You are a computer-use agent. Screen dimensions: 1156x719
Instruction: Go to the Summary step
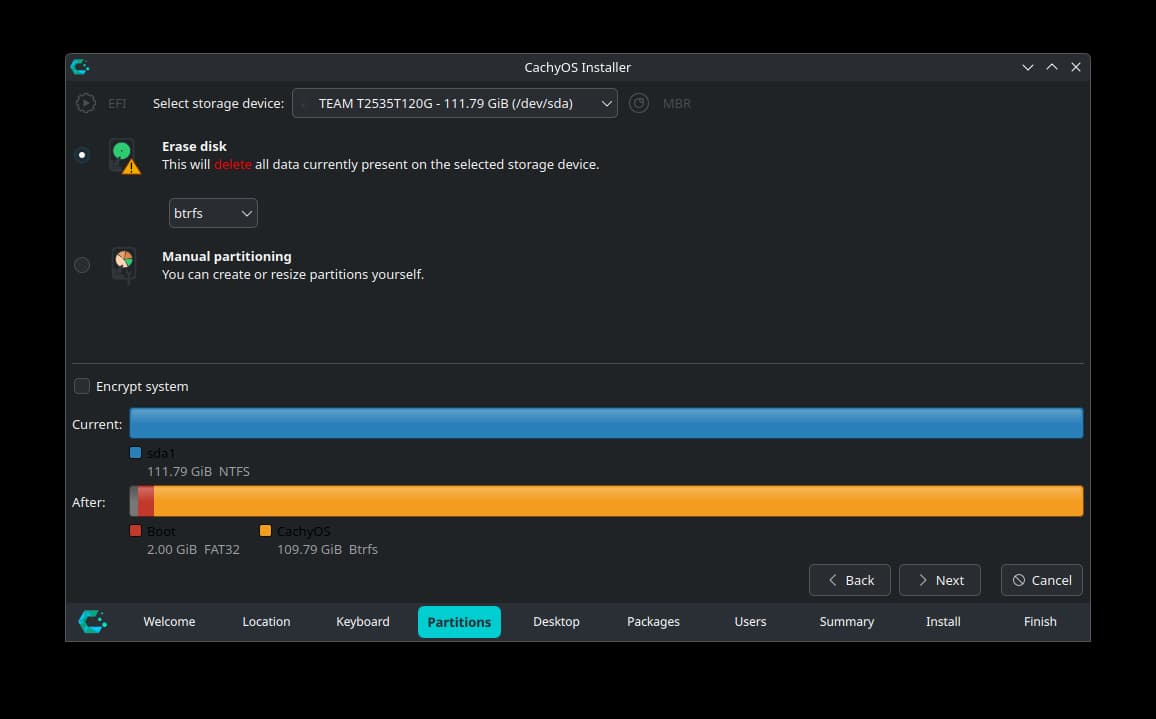[x=847, y=622]
